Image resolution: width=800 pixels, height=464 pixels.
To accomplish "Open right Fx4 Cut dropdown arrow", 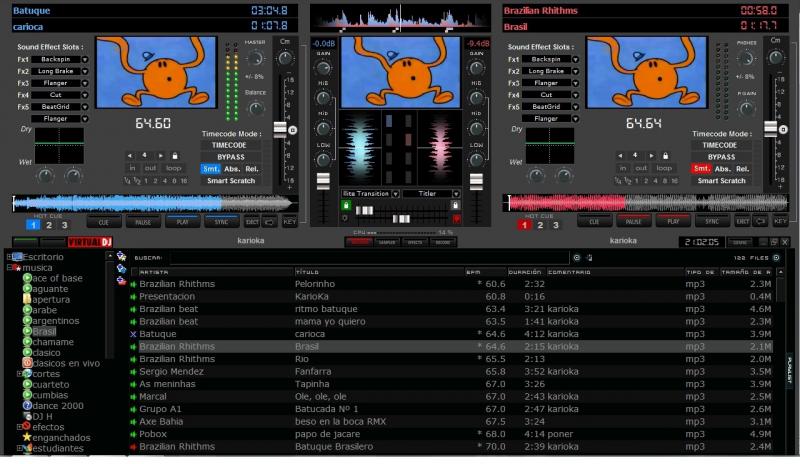I will [575, 95].
